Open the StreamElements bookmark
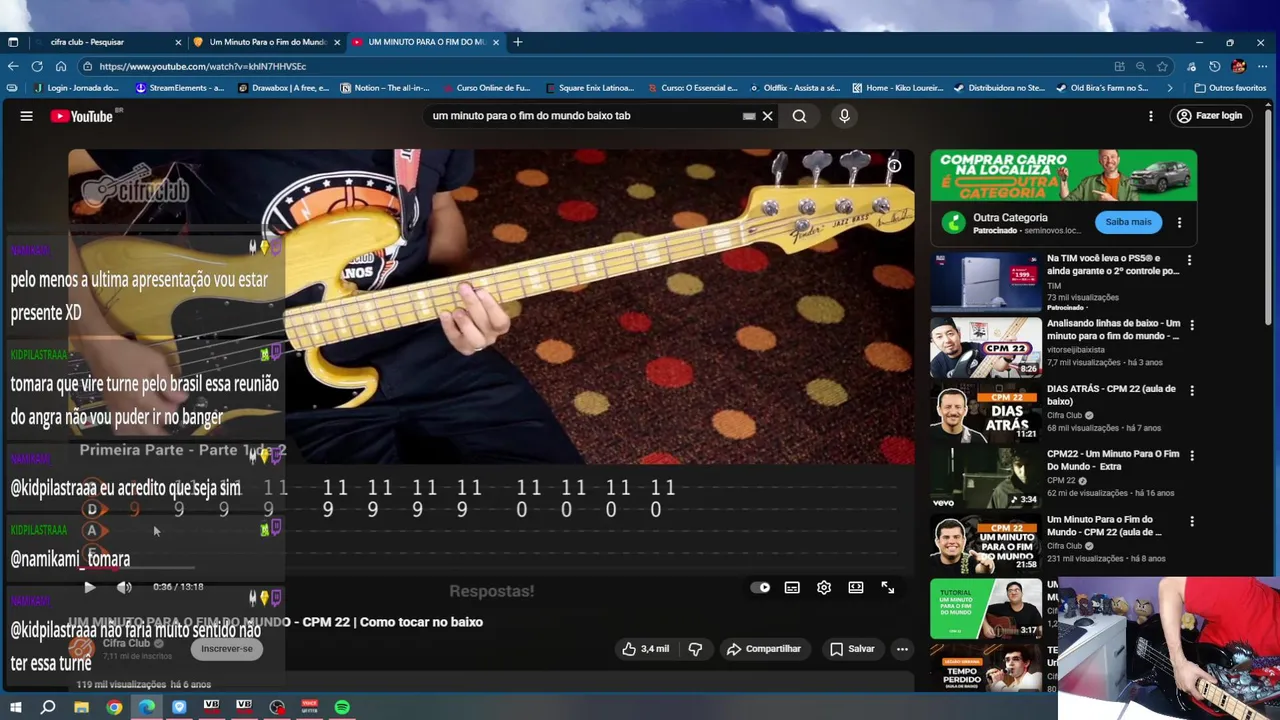1280x720 pixels. pos(180,88)
